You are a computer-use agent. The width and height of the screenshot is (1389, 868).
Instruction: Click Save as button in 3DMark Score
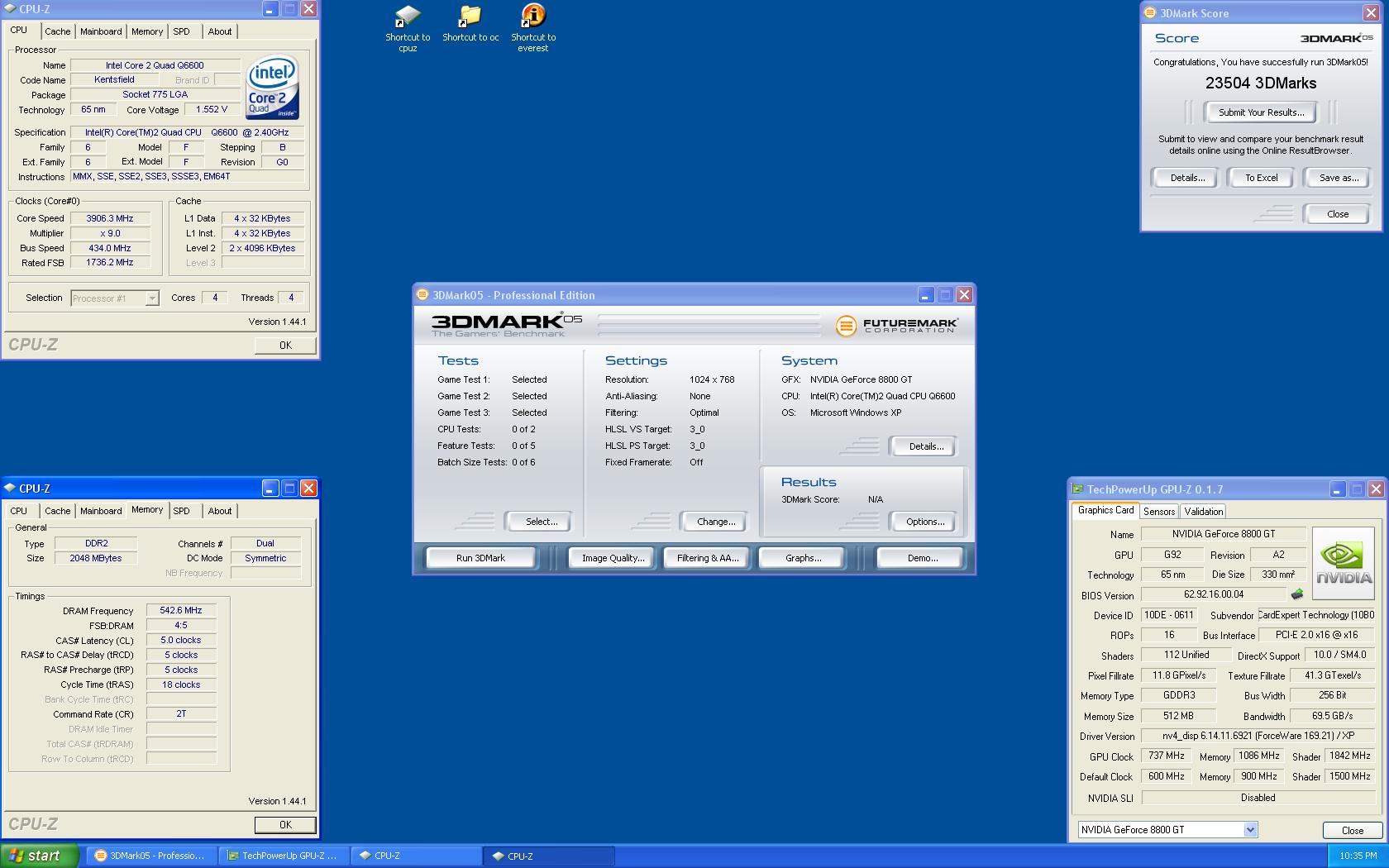[x=1338, y=178]
